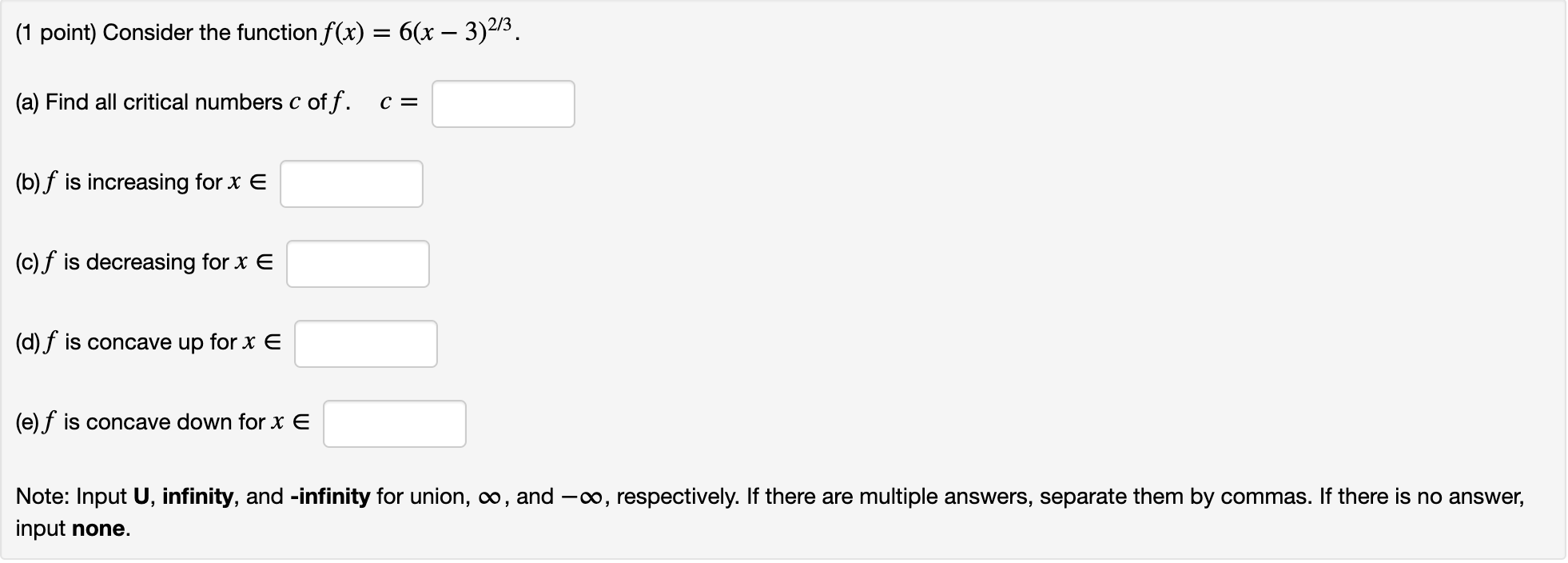Click the concave up answer field

[365, 344]
